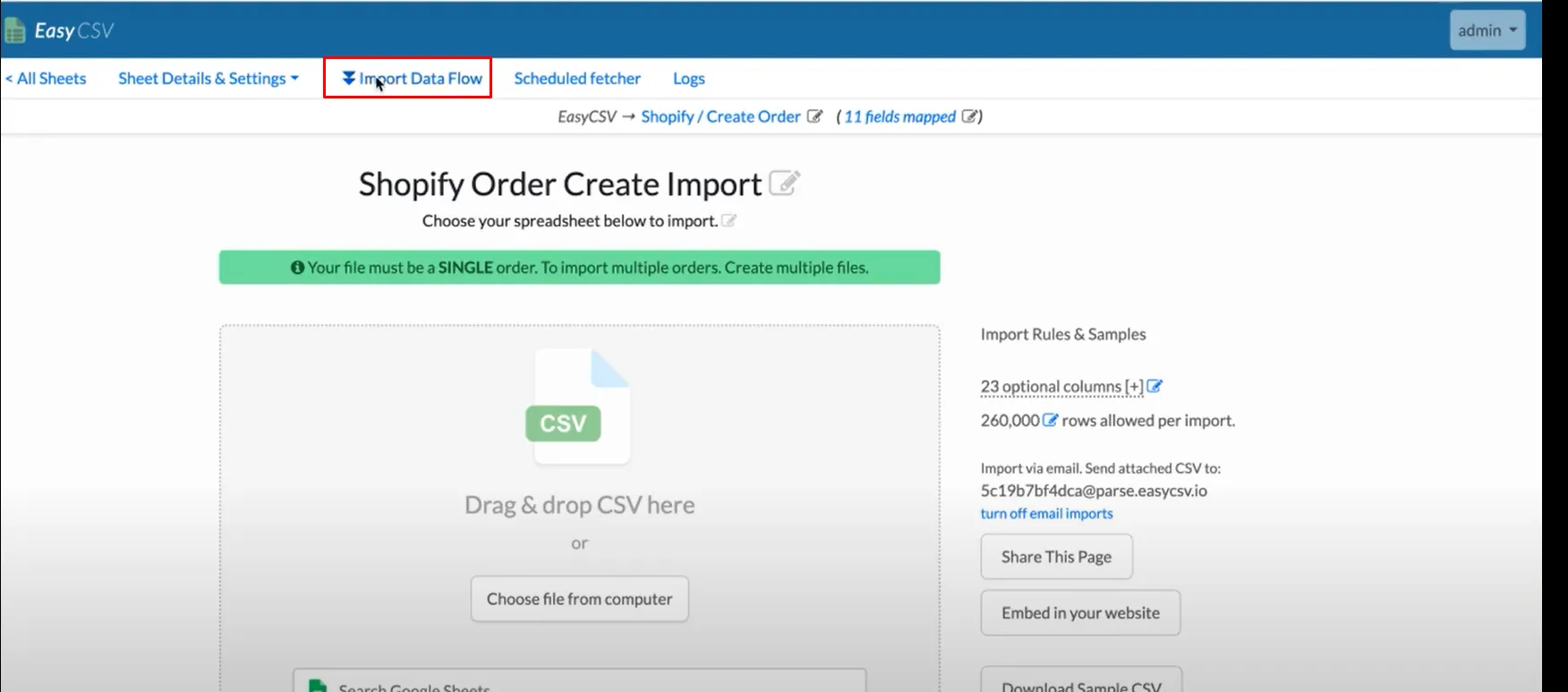Click the Share This Page button
The image size is (1568, 692).
(x=1057, y=557)
